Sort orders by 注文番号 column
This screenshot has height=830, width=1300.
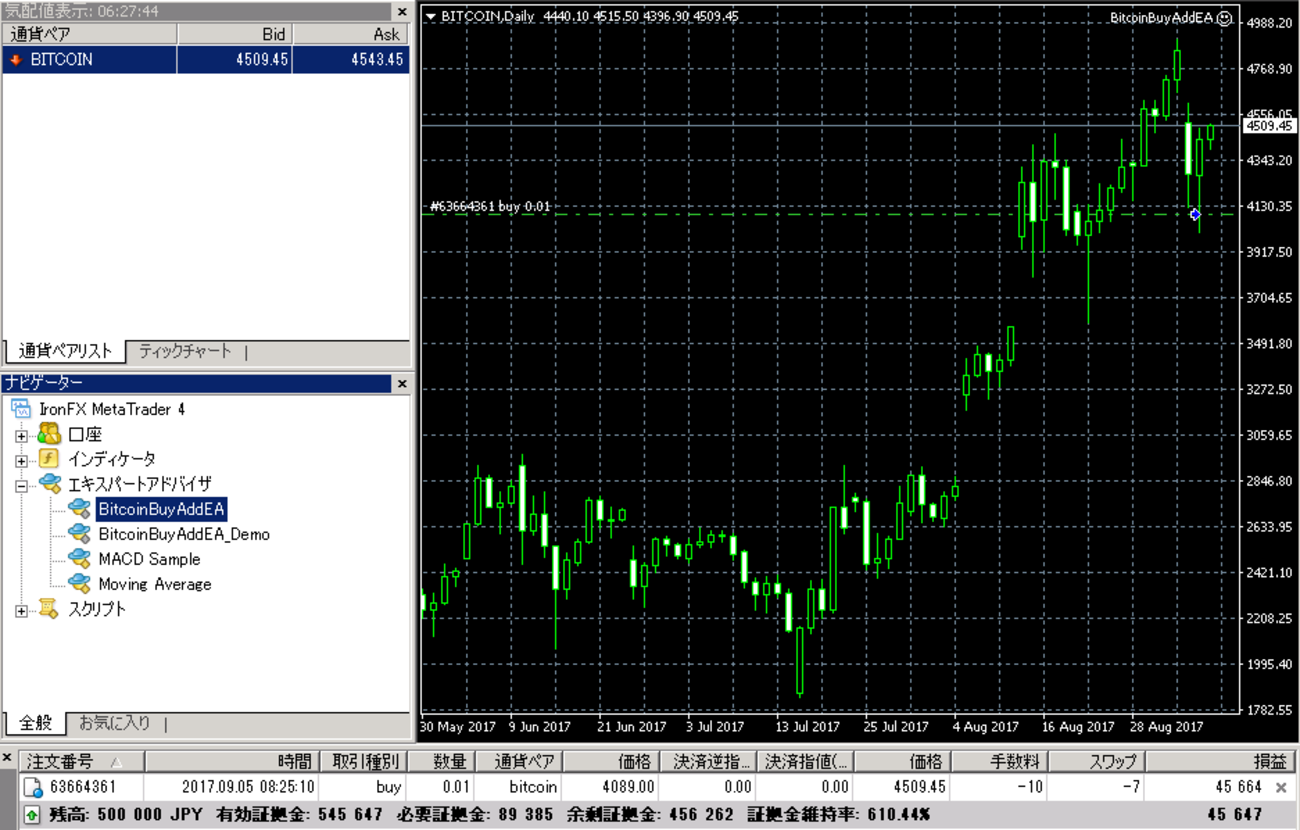82,761
